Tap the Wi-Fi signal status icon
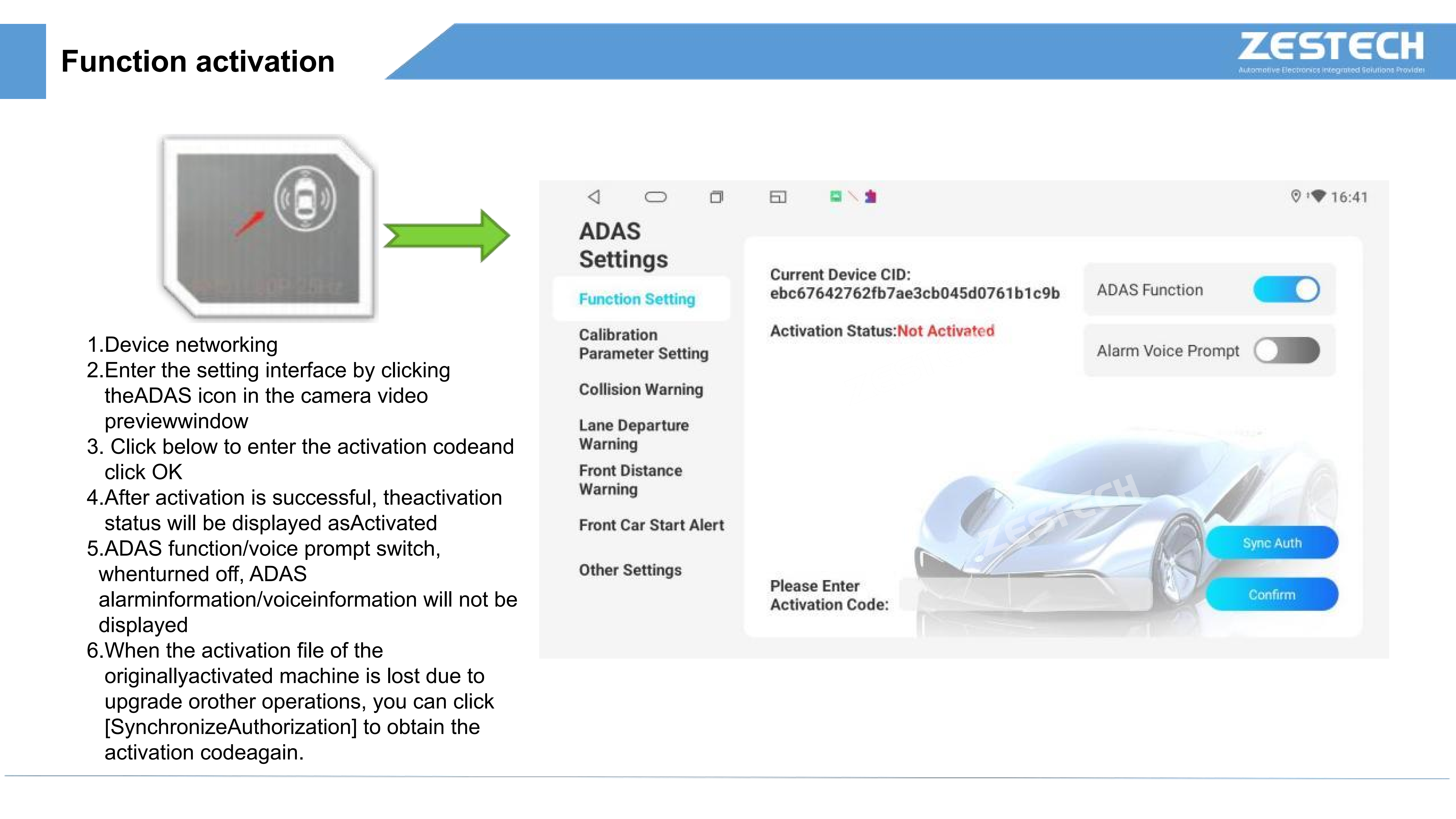 tap(1318, 196)
